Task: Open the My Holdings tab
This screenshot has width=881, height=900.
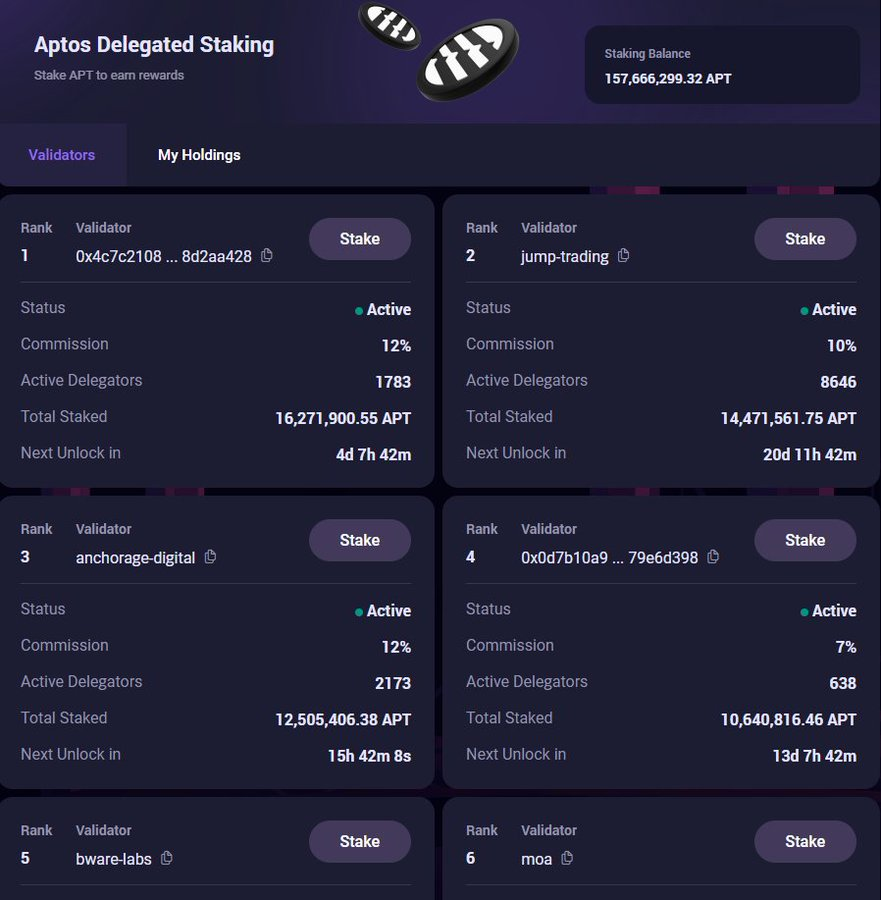Action: point(199,155)
